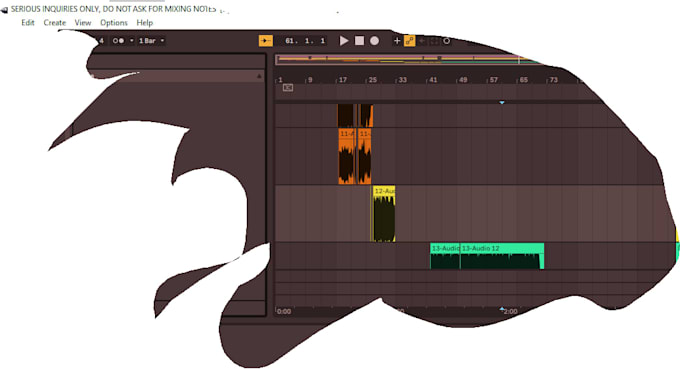
Task: Click bar 73 on the beat ruler
Action: 553,80
